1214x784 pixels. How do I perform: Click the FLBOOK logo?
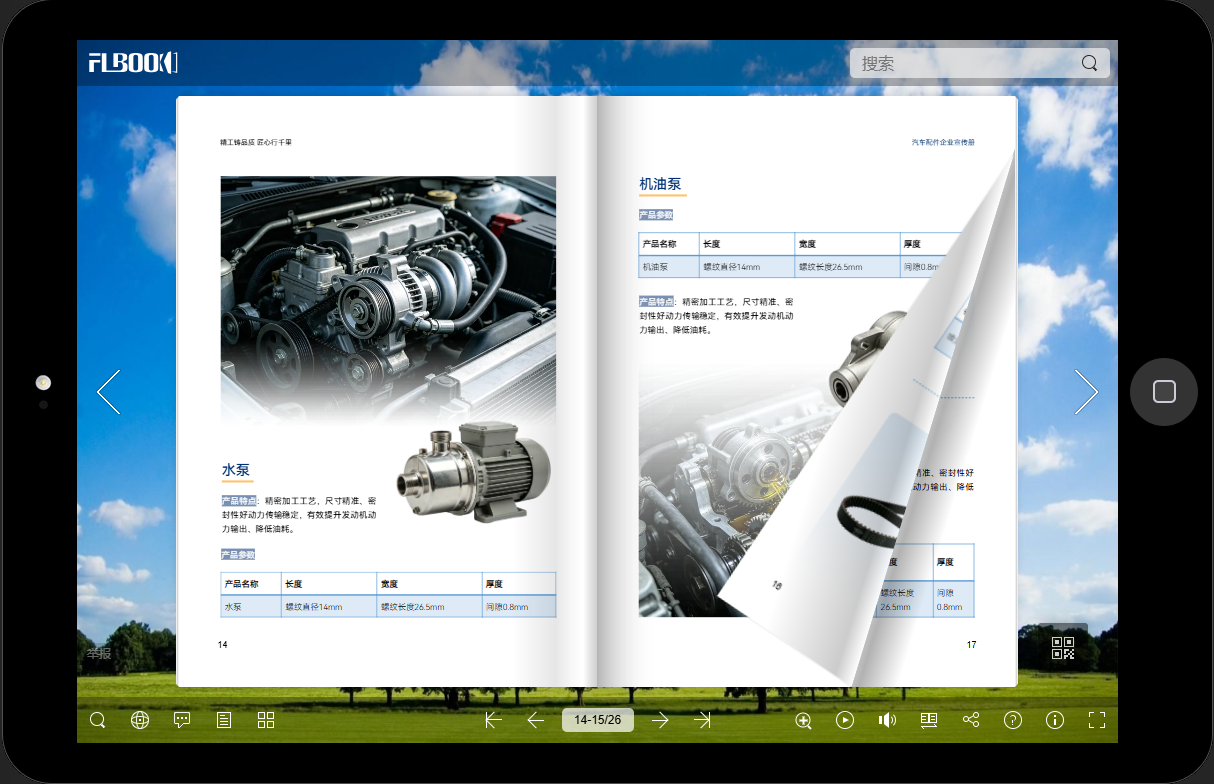point(133,62)
